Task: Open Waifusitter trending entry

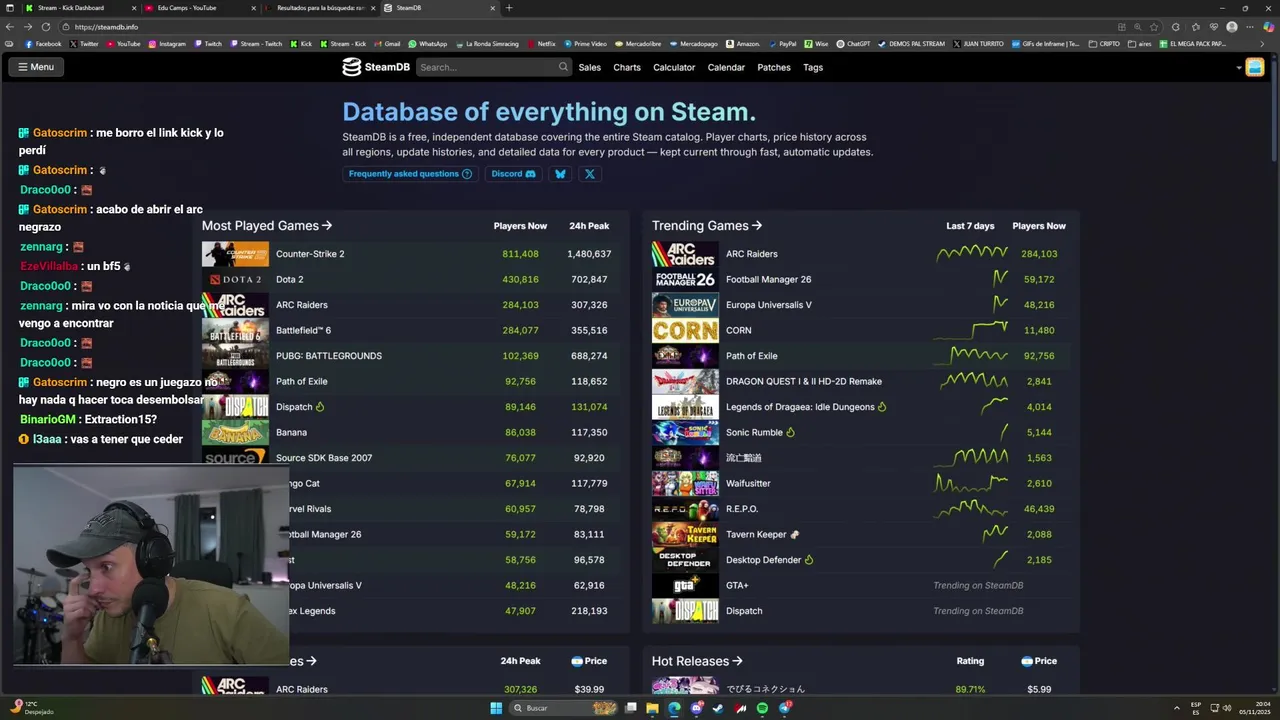Action: (748, 483)
